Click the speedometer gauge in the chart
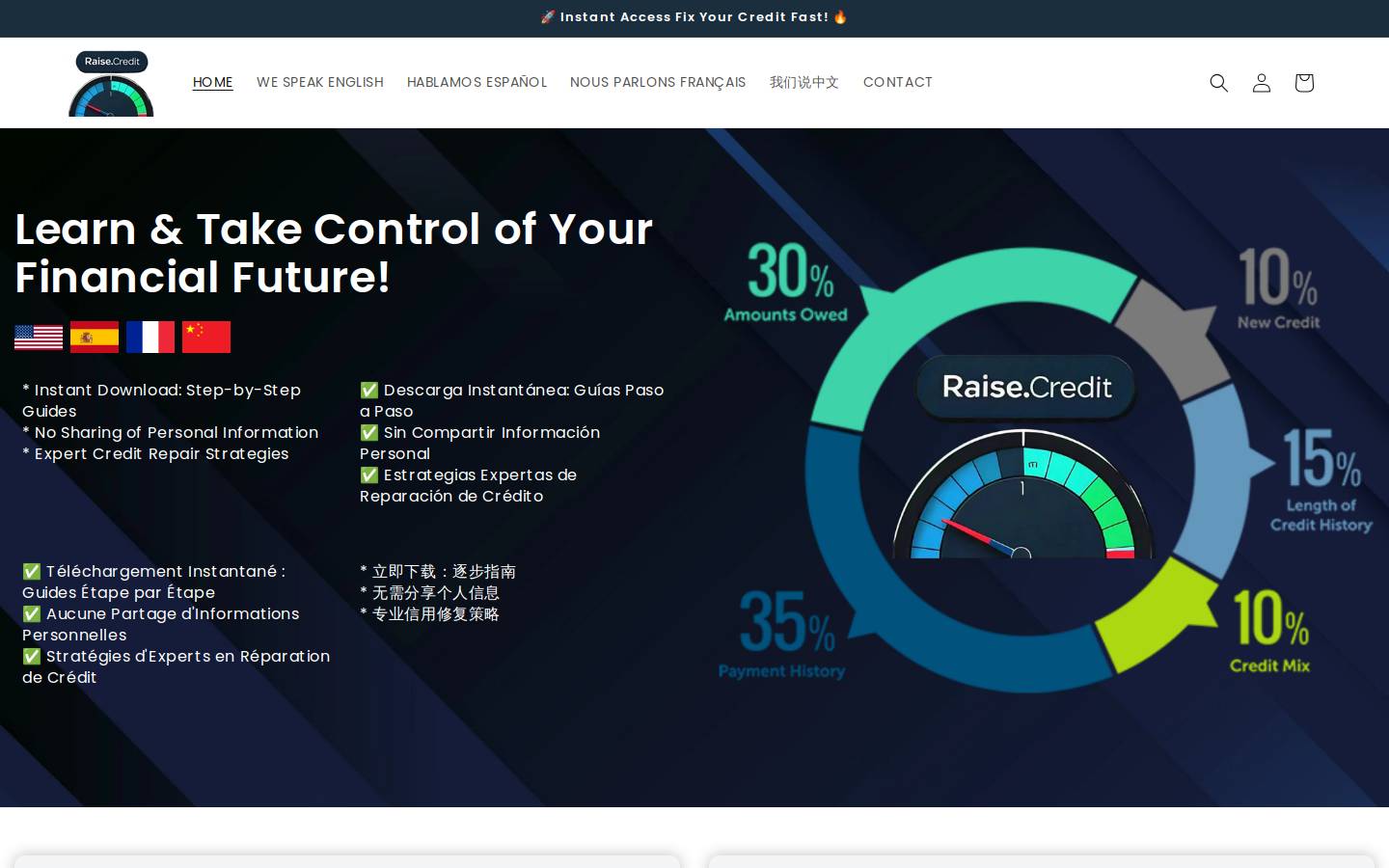1389x868 pixels. pyautogui.click(x=1023, y=494)
